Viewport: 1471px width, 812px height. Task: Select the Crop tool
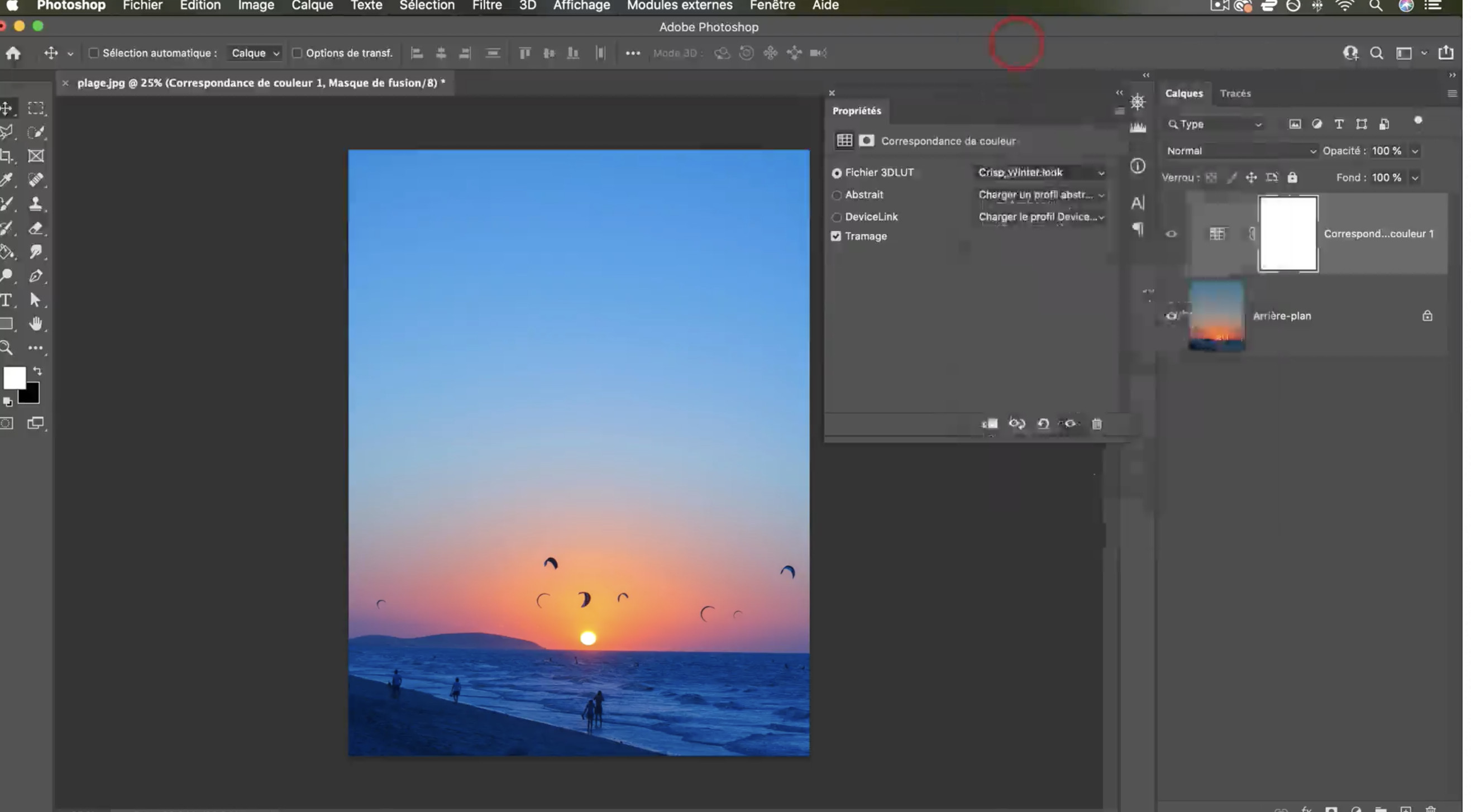(7, 156)
